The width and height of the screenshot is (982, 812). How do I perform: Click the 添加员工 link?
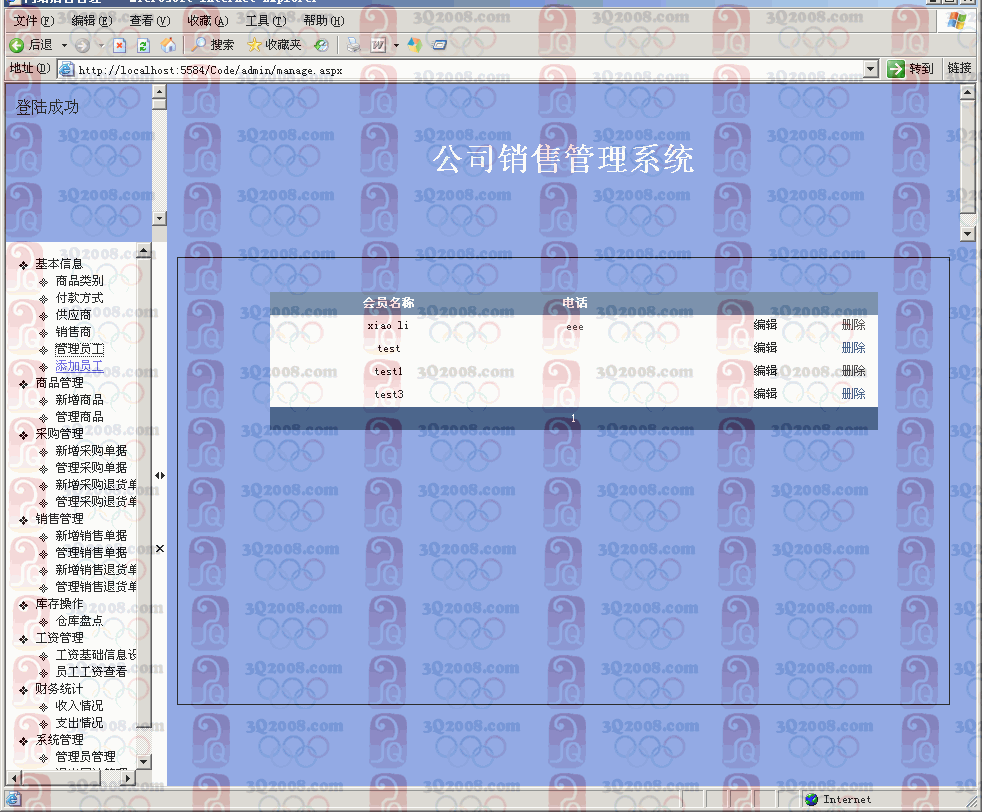[79, 366]
